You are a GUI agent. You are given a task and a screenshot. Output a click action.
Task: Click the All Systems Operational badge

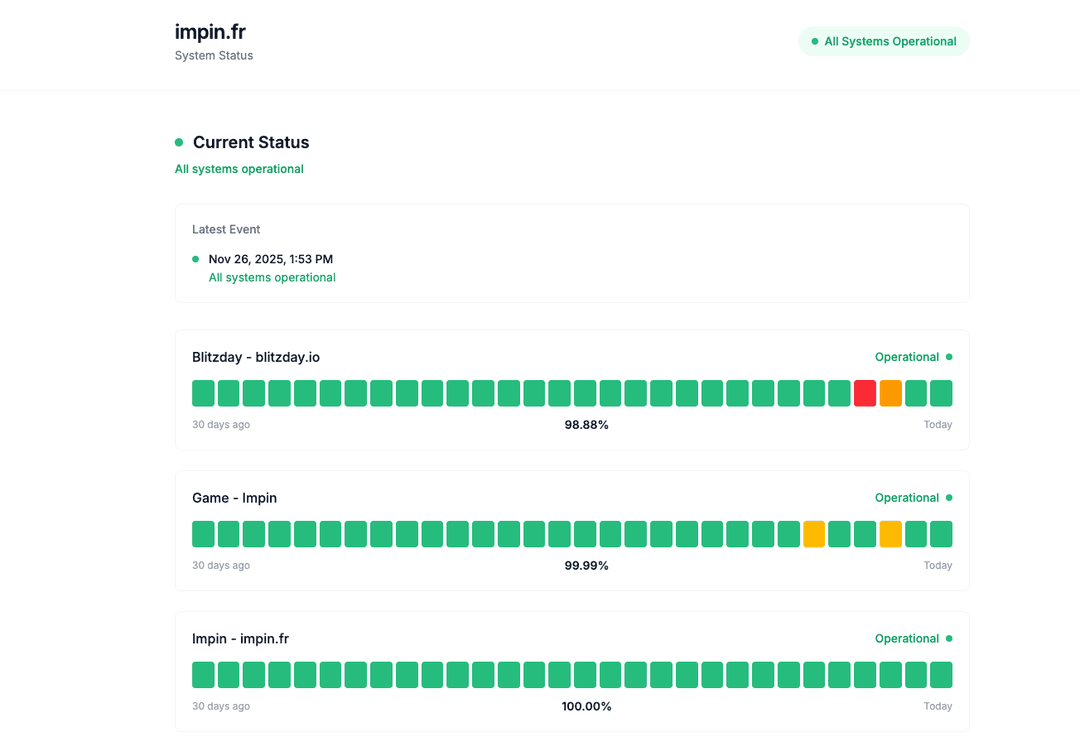[883, 42]
